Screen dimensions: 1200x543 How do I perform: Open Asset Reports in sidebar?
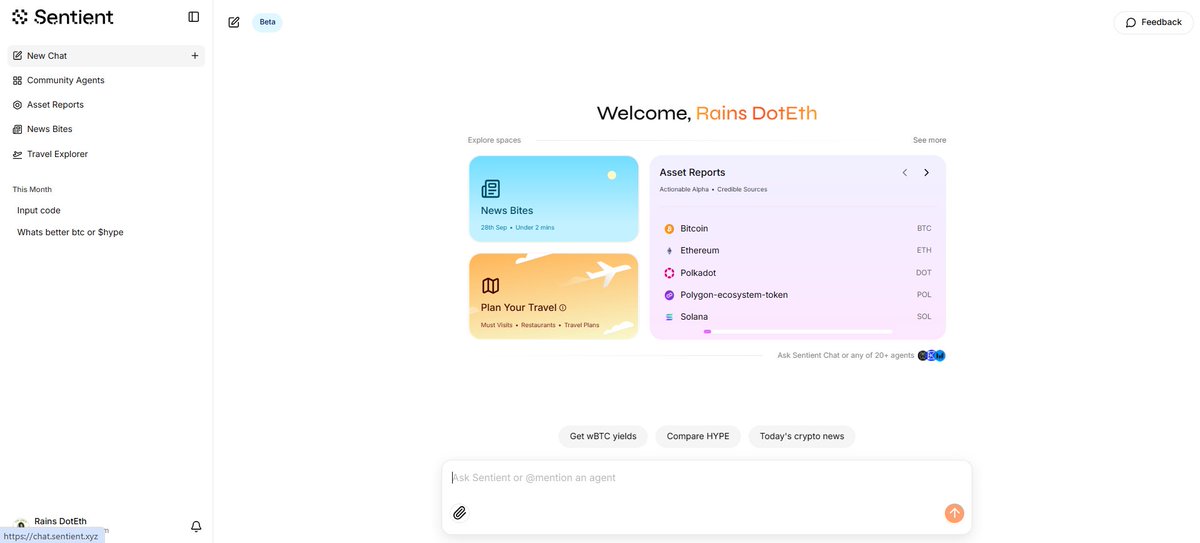106,105
